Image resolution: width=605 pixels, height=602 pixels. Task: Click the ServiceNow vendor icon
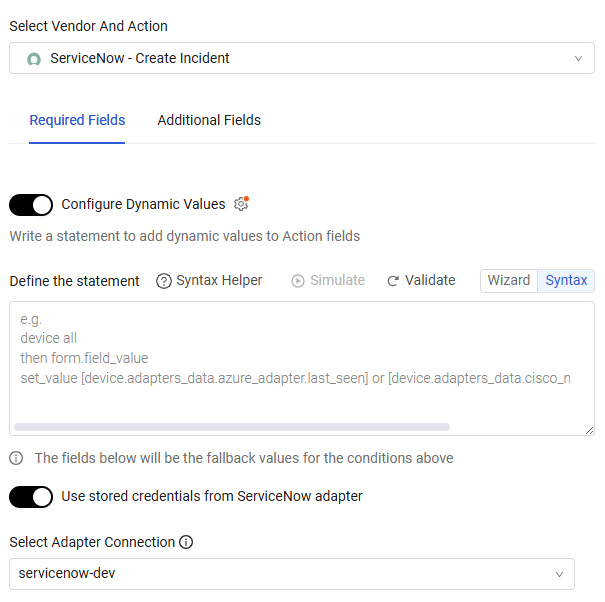[x=34, y=59]
